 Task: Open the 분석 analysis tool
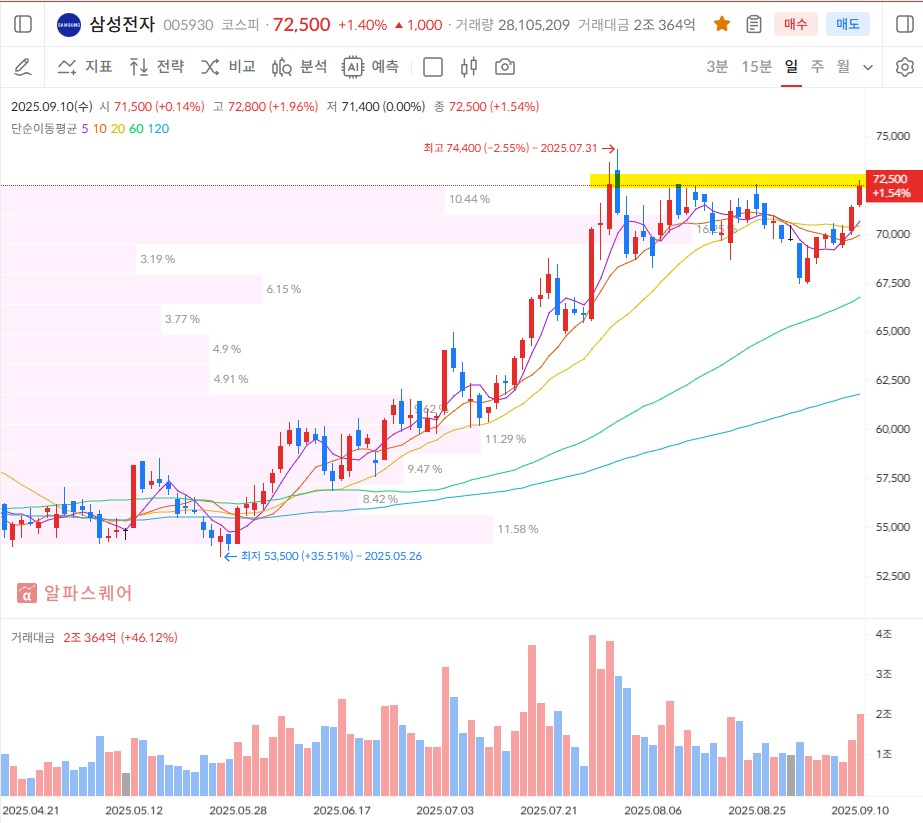click(x=300, y=67)
